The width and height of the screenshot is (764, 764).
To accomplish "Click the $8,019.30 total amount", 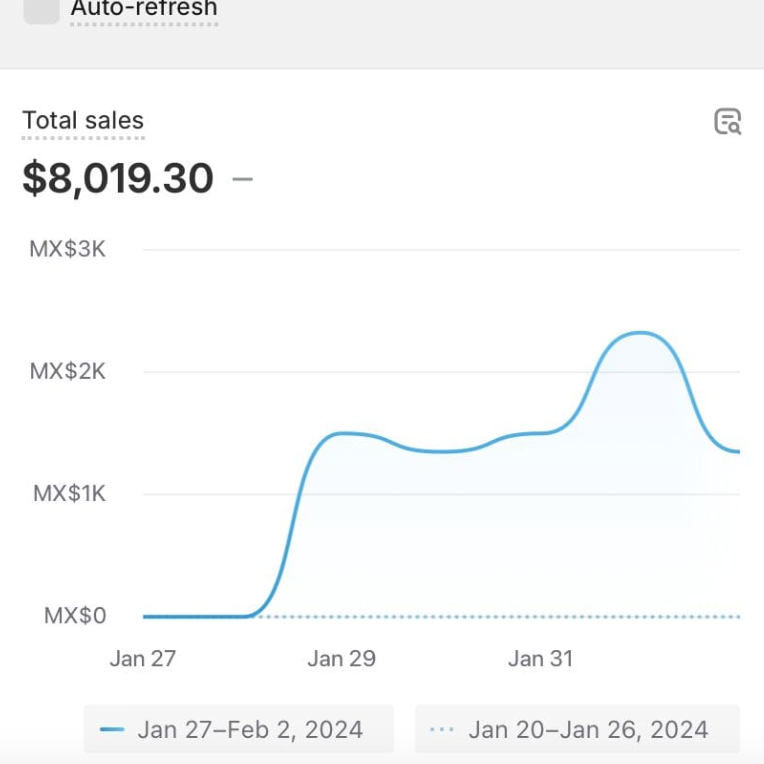I will [118, 178].
